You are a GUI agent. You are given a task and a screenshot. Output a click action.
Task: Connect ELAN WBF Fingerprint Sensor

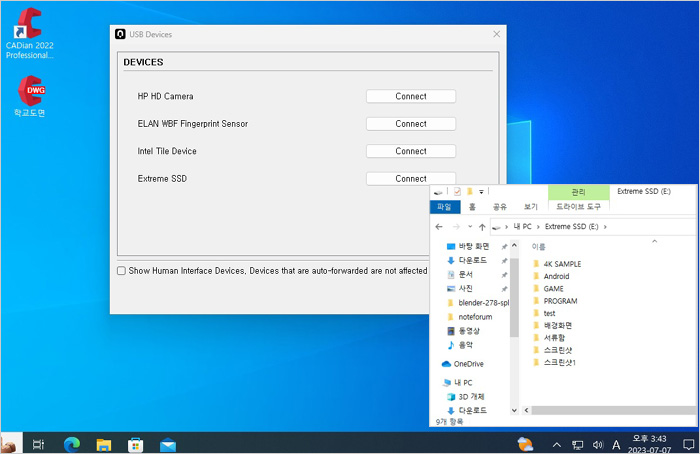(x=411, y=124)
